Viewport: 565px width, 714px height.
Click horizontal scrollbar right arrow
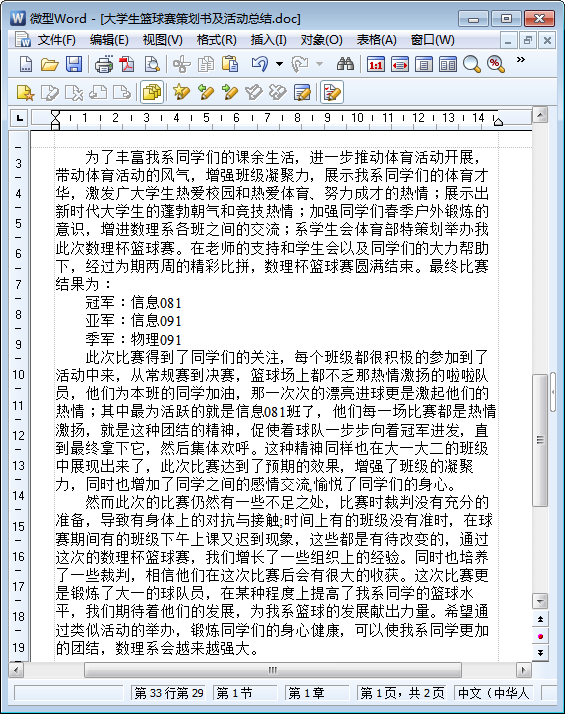tap(523, 670)
